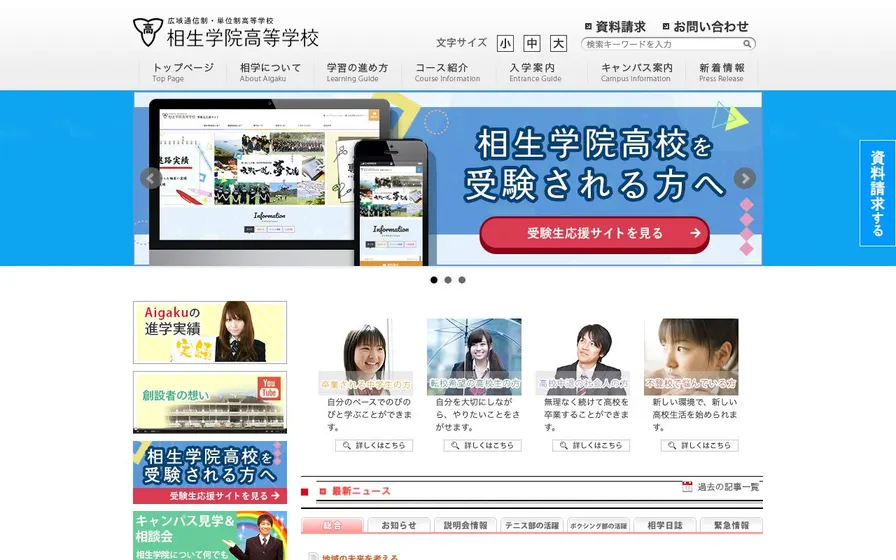
Task: Click text 自分のペースでのびのびと学ぶことができます。
Action: tap(369, 415)
